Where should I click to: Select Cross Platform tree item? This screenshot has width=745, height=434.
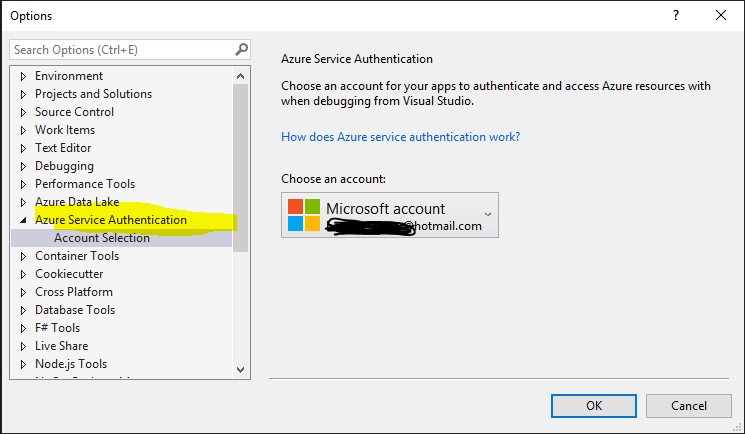tap(74, 292)
